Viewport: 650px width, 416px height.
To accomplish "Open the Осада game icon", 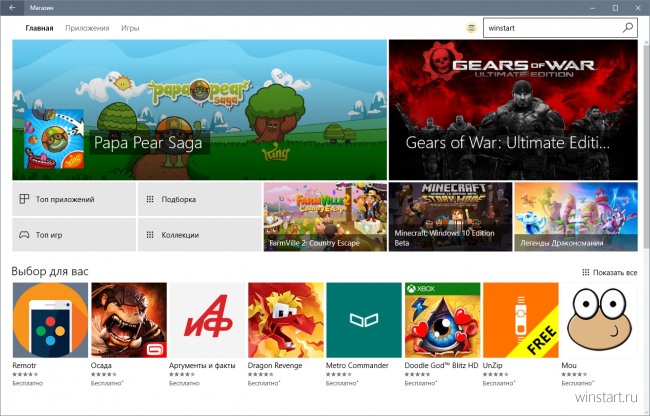I will point(129,320).
